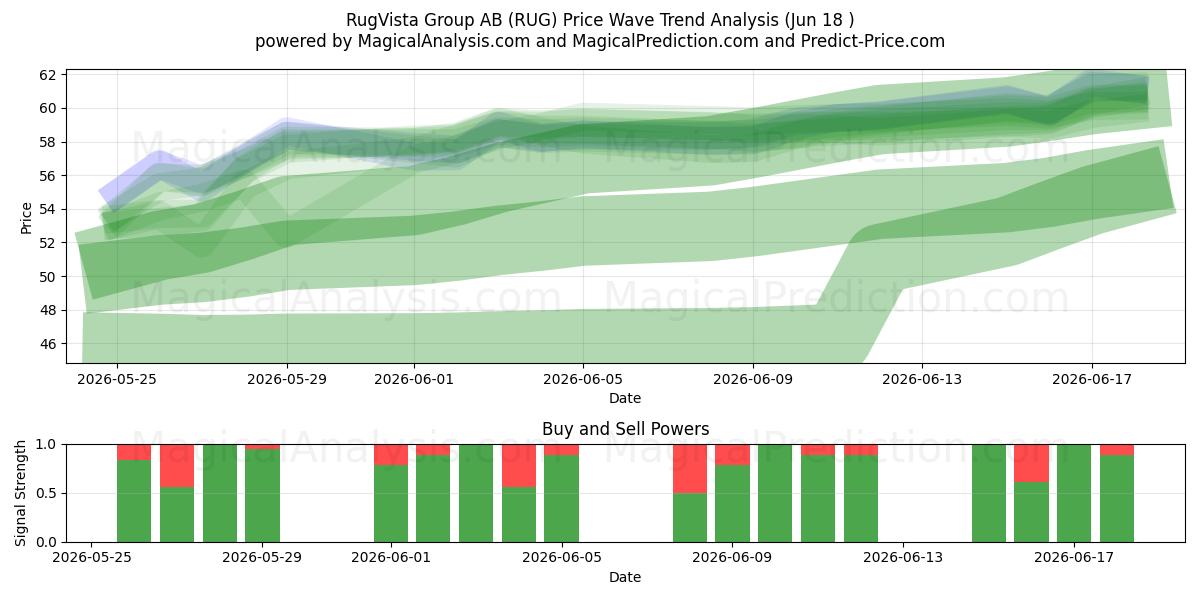The image size is (1200, 600).
Task: Click 2026-05-29 date tick on price chart
Action: pyautogui.click(x=287, y=379)
